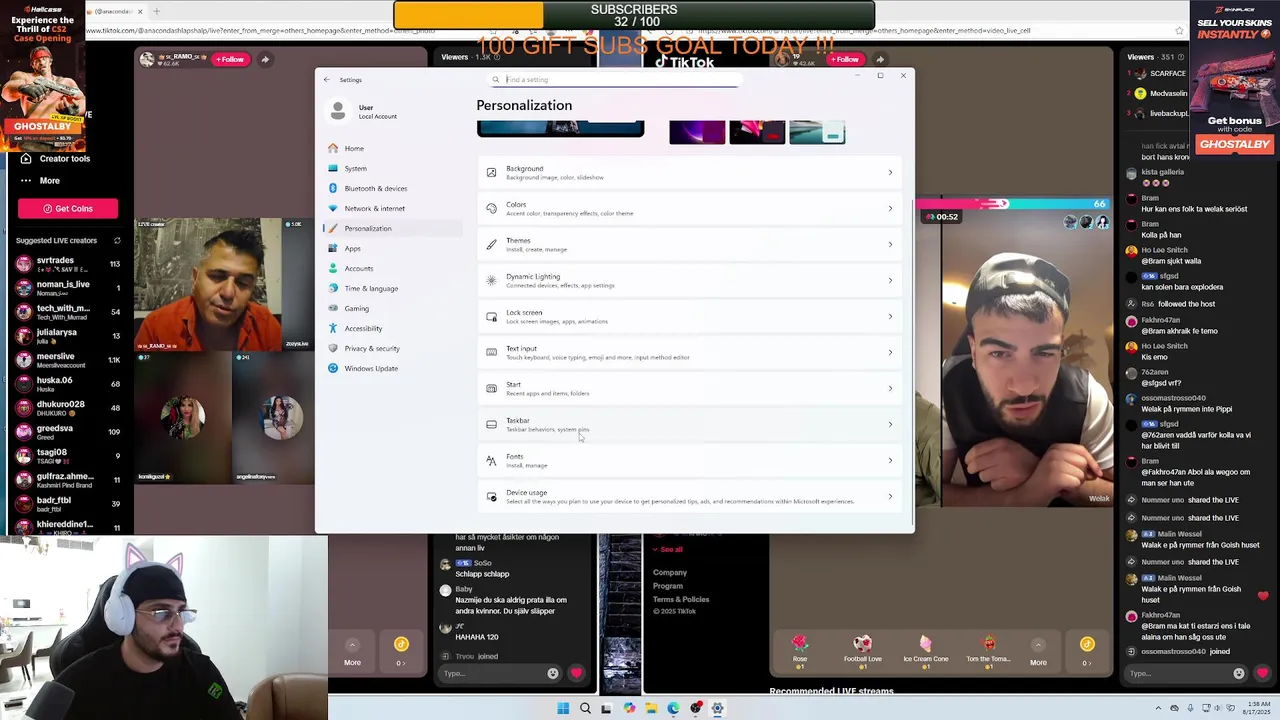
Task: Follow the right TikTok streamer
Action: (845, 59)
